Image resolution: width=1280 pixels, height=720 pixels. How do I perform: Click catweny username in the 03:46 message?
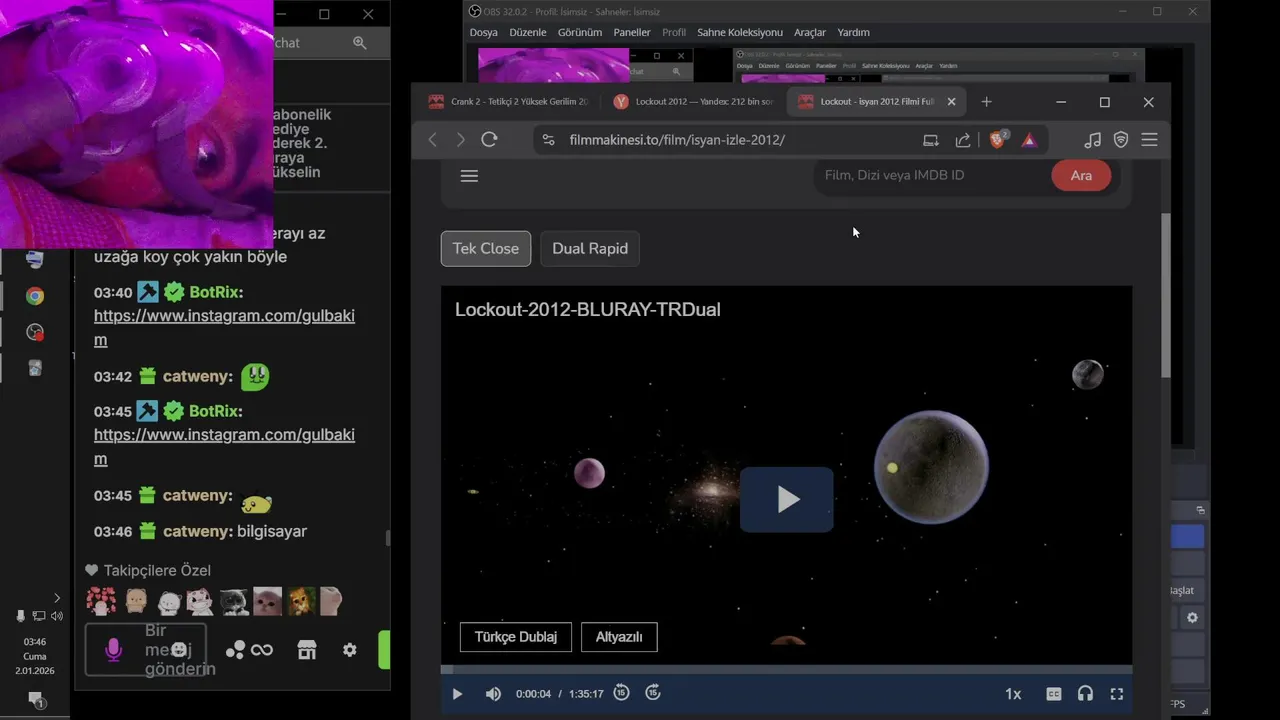197,531
